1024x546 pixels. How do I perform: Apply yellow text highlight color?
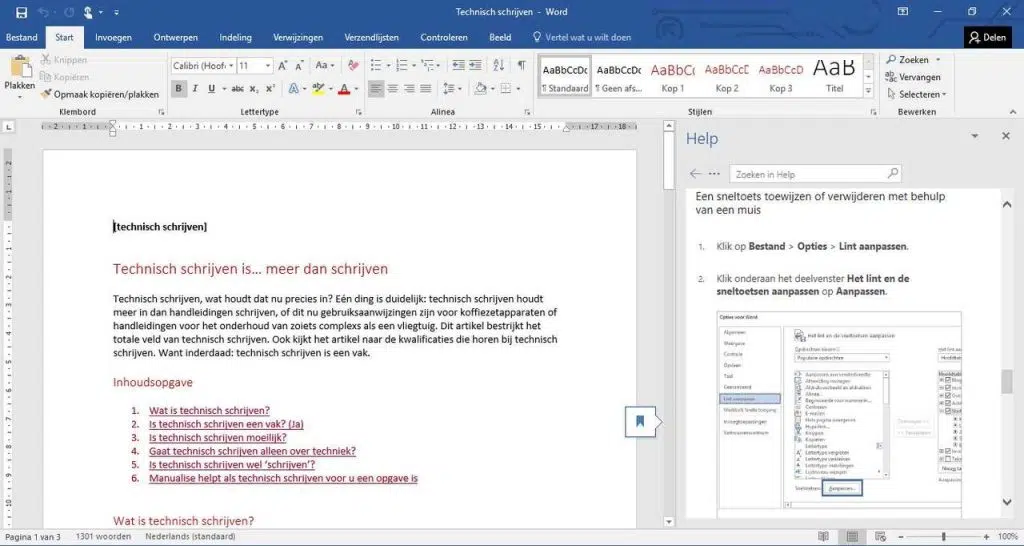coord(317,88)
